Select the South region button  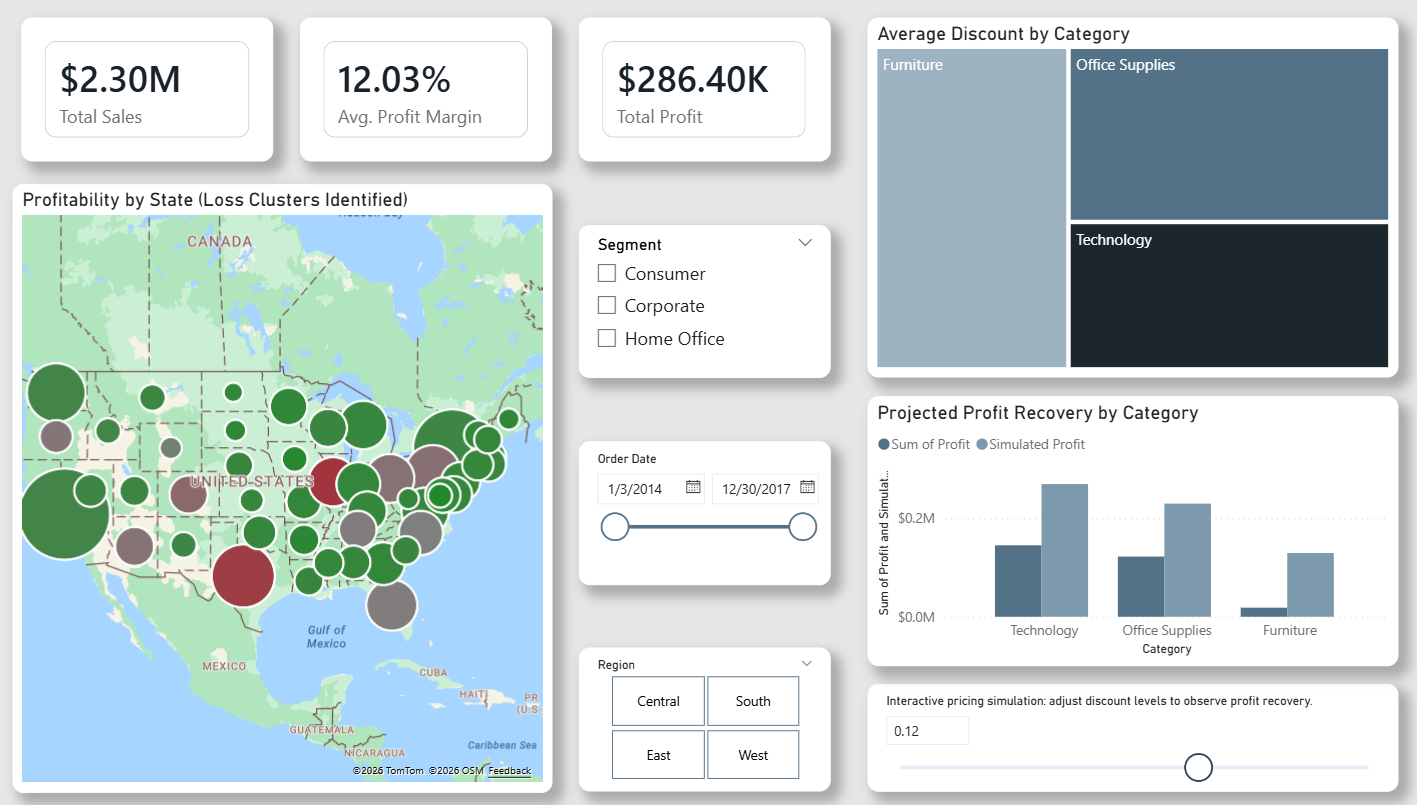pos(753,701)
